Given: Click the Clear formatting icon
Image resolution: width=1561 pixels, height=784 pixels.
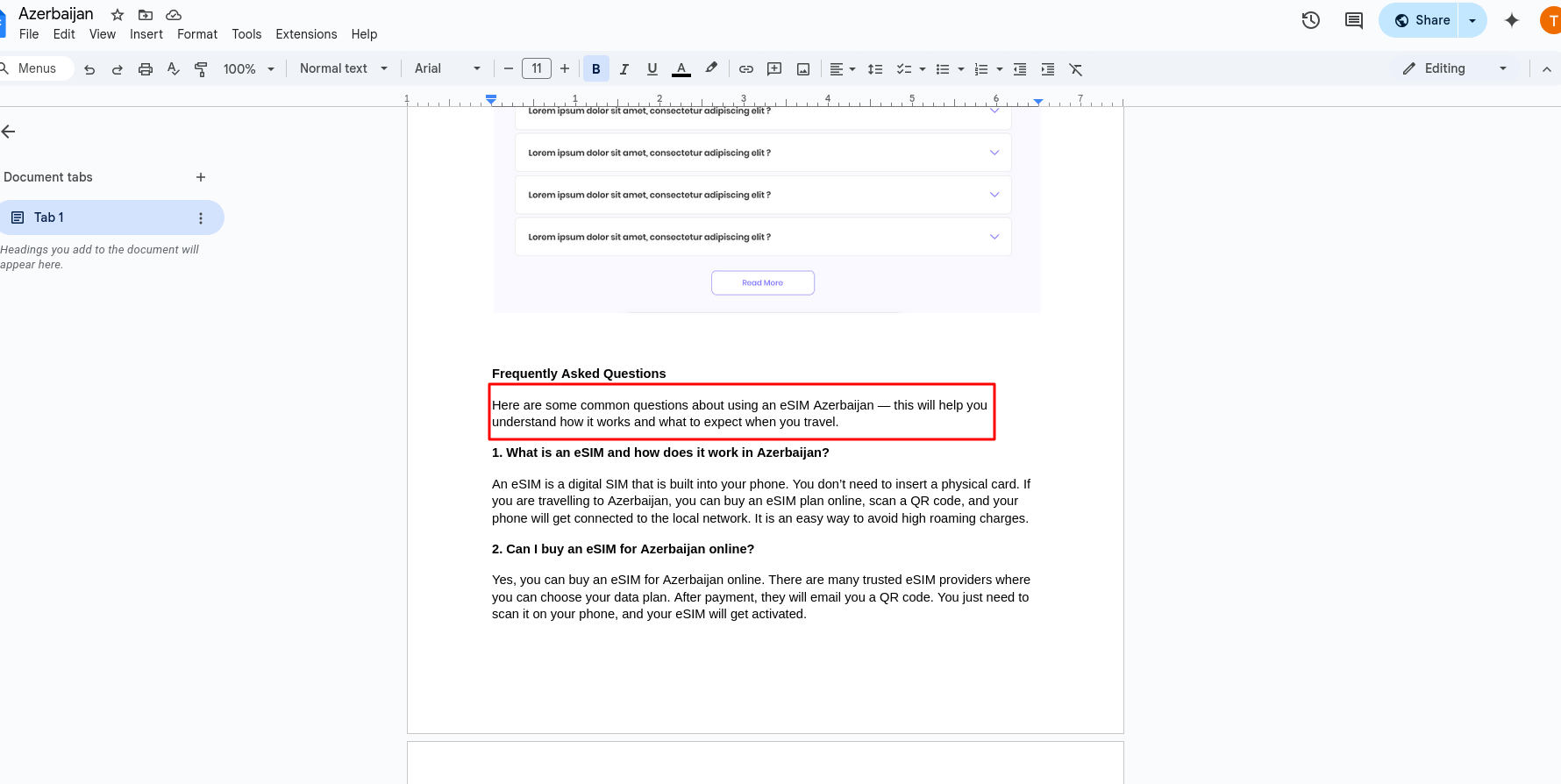Looking at the screenshot, I should click(x=1076, y=69).
